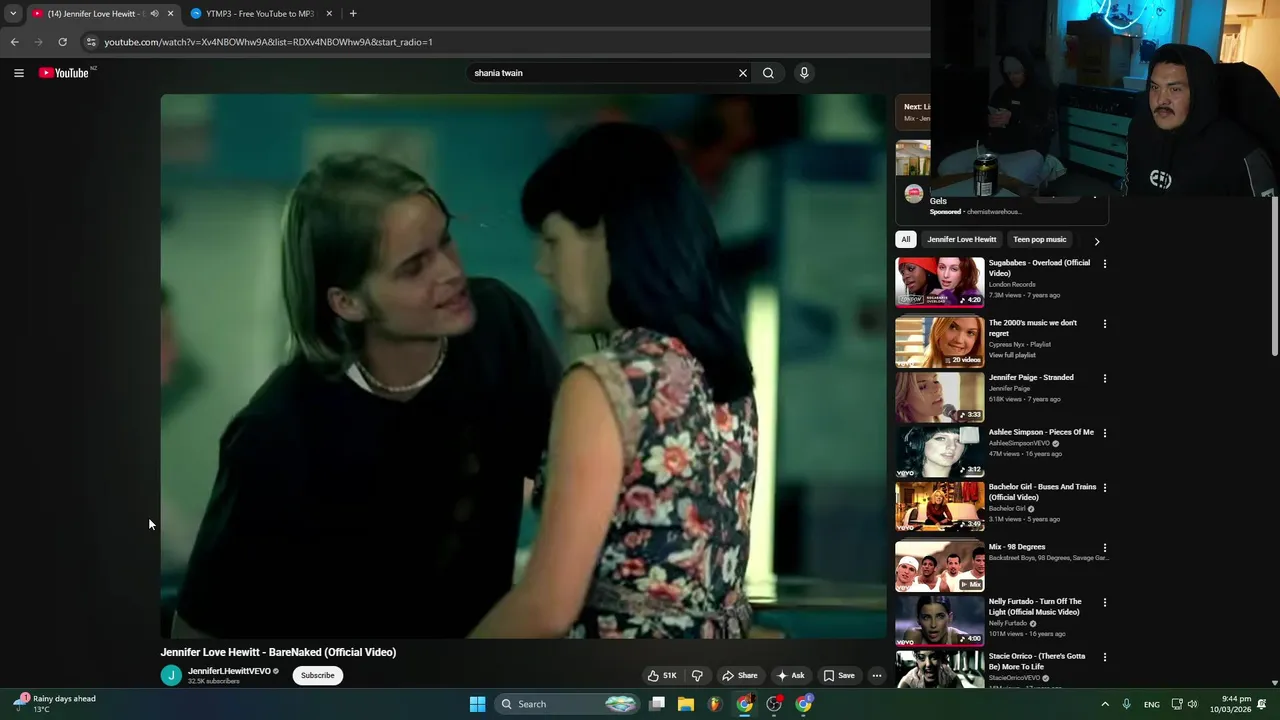1280x720 pixels.
Task: Click View full playlist link
Action: (x=1012, y=355)
